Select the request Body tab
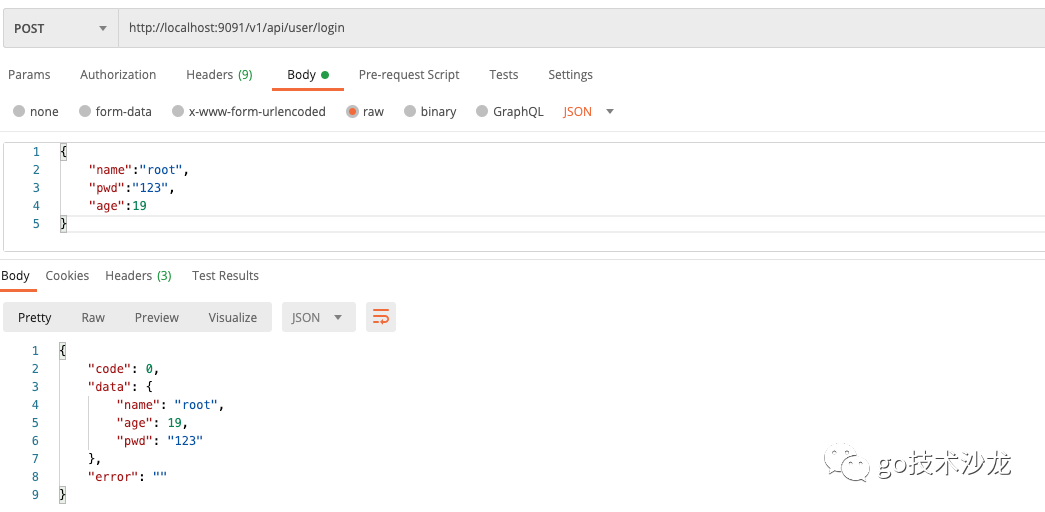 pyautogui.click(x=308, y=75)
